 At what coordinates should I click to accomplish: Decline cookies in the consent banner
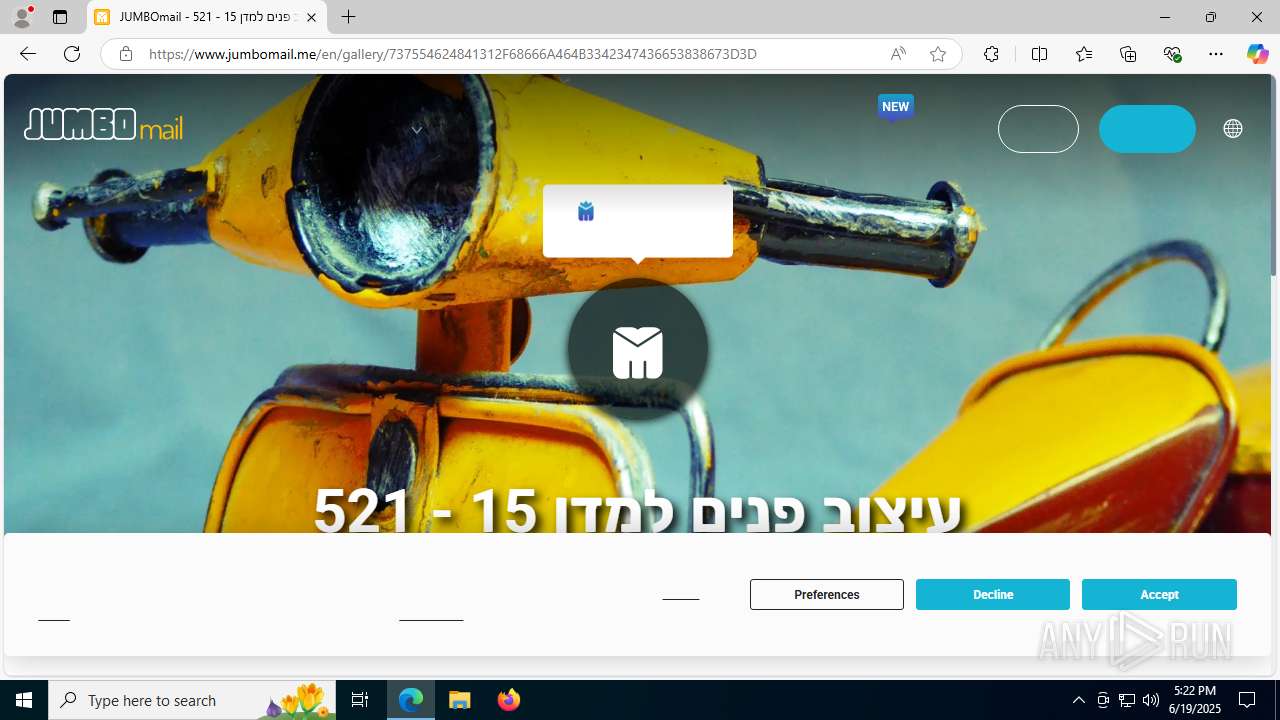pos(993,594)
